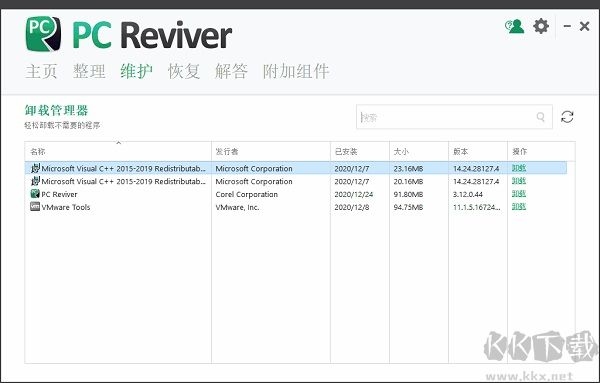Select the PC Reviver row name
600x383 pixels.
[x=59, y=194]
